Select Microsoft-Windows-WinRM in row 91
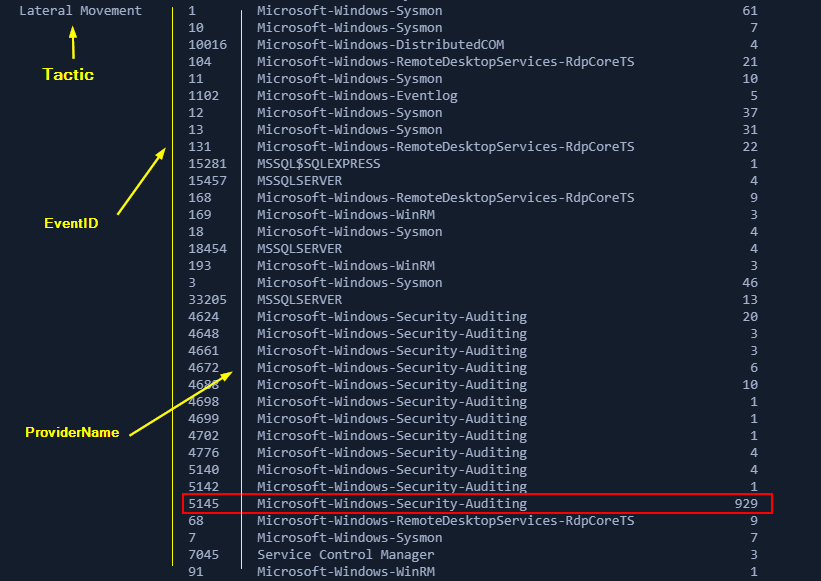 point(346,572)
